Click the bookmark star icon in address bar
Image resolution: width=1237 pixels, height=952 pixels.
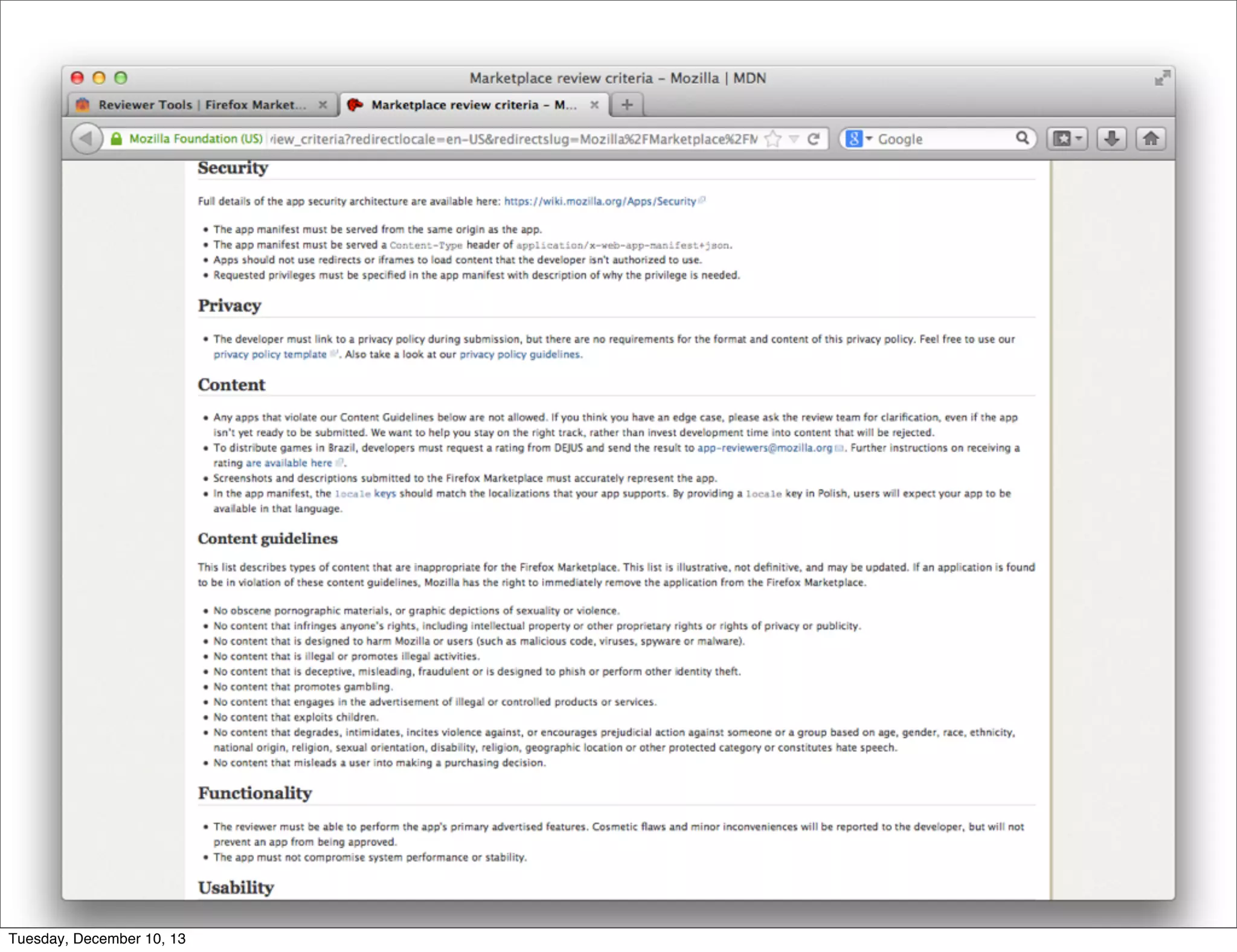[x=773, y=139]
